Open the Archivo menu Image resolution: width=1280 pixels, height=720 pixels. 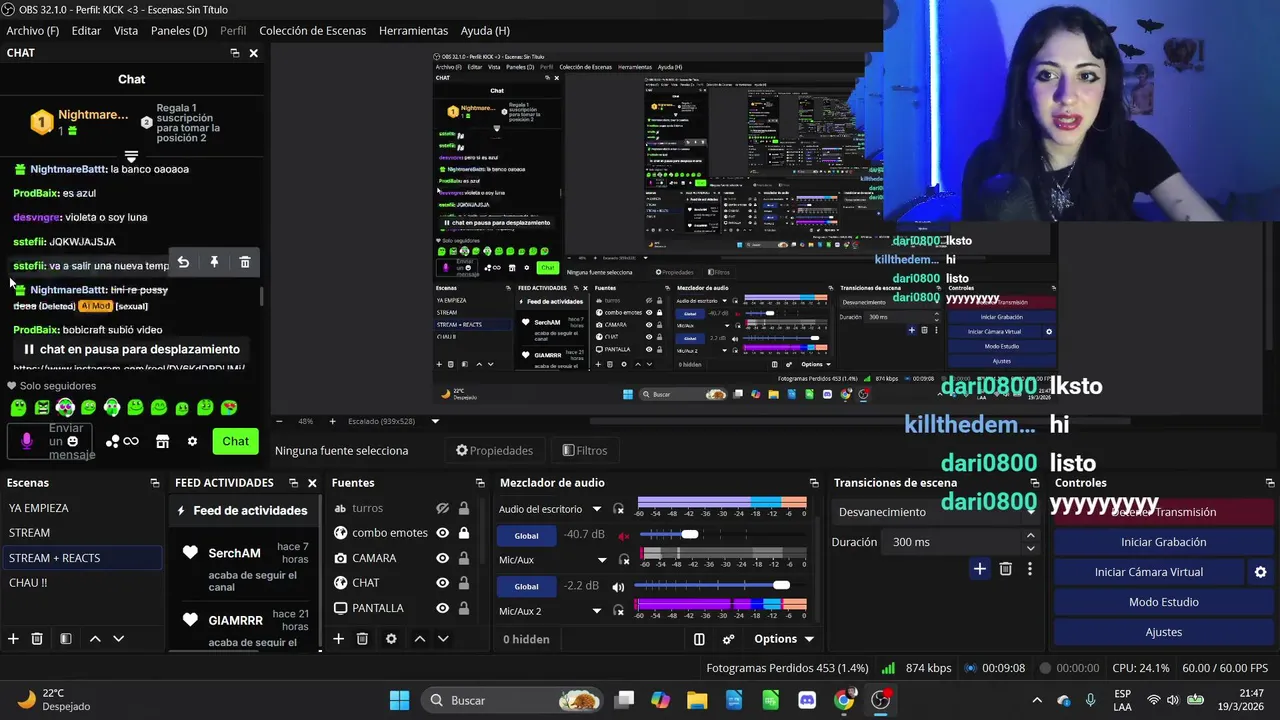[x=33, y=31]
